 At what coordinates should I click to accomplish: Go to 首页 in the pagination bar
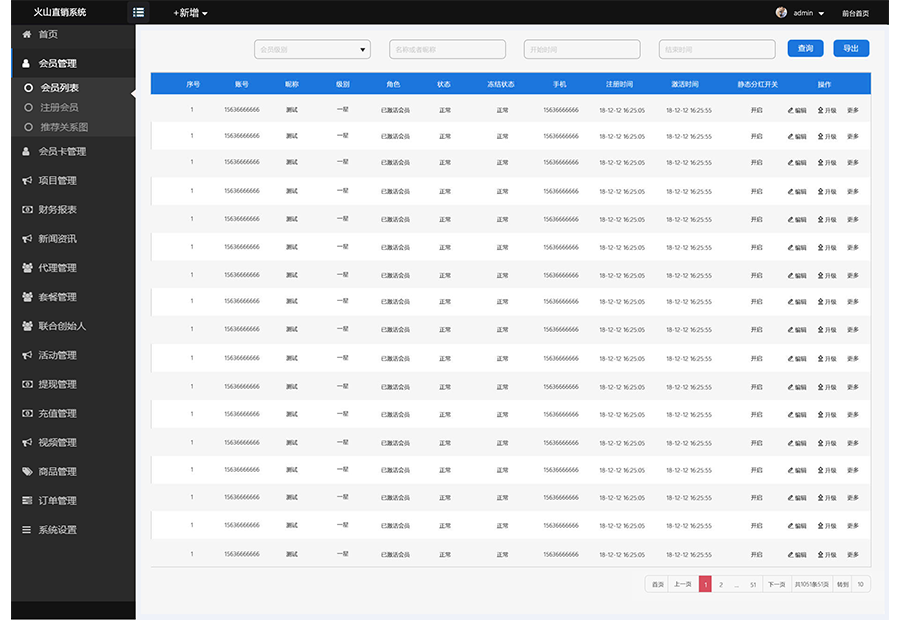click(x=658, y=584)
